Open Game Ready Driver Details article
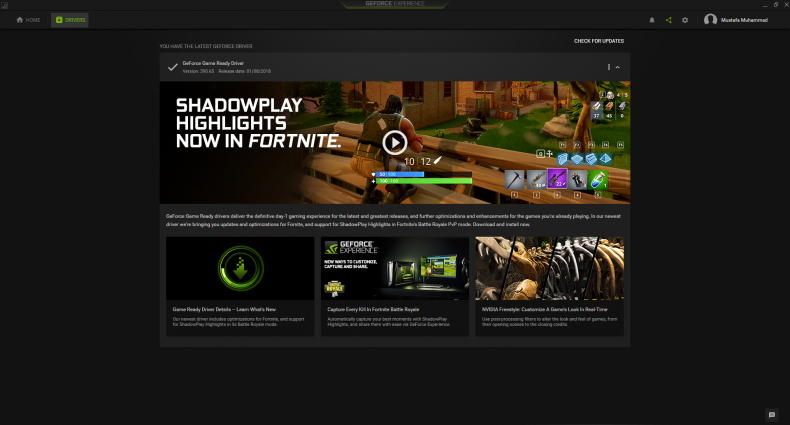Screen dimensions: 790x425 pyautogui.click(x=224, y=309)
